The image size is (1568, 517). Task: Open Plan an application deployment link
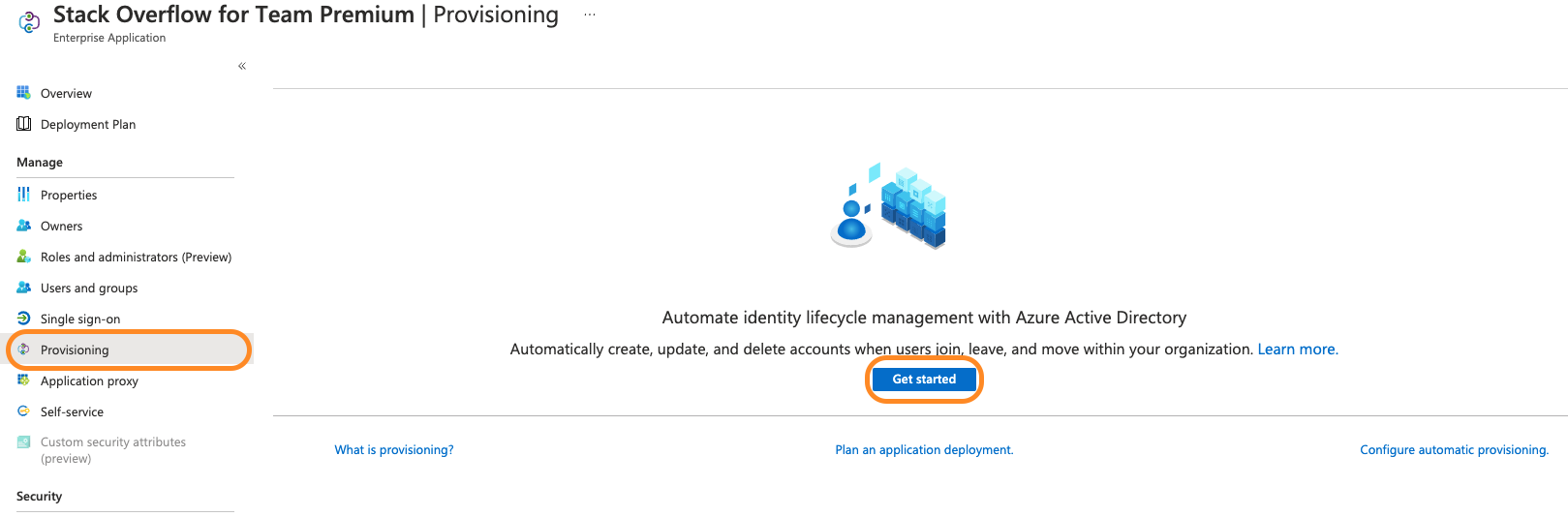(924, 450)
